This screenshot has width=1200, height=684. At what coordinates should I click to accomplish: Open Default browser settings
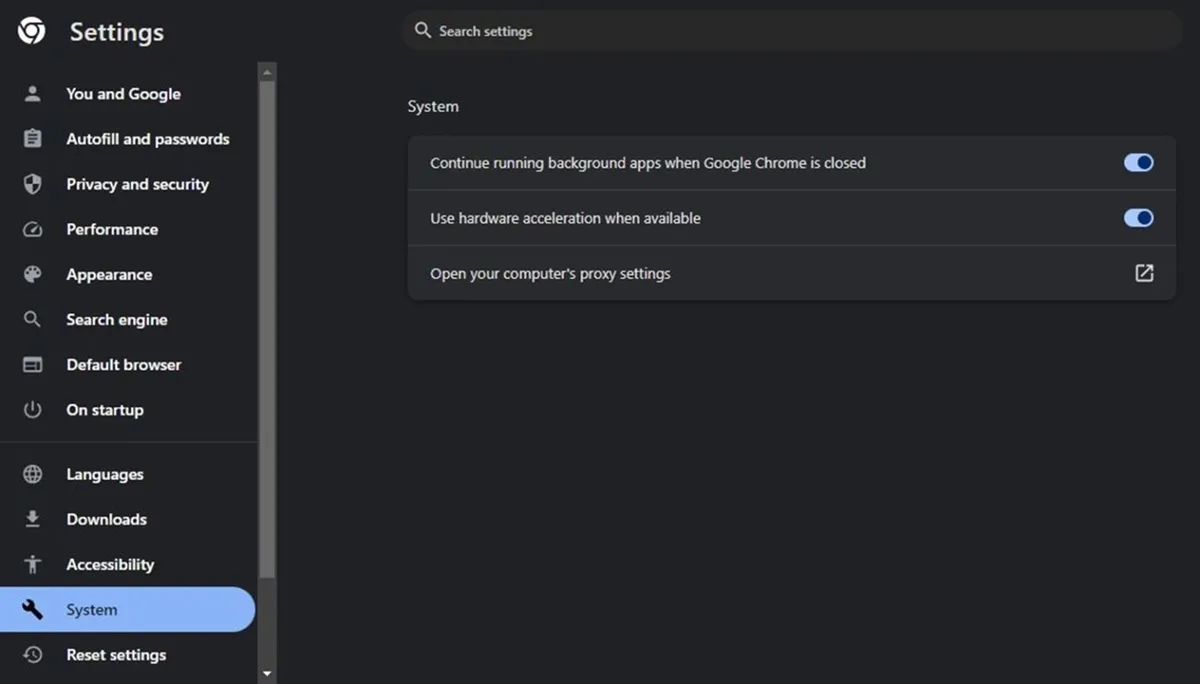tap(128, 365)
